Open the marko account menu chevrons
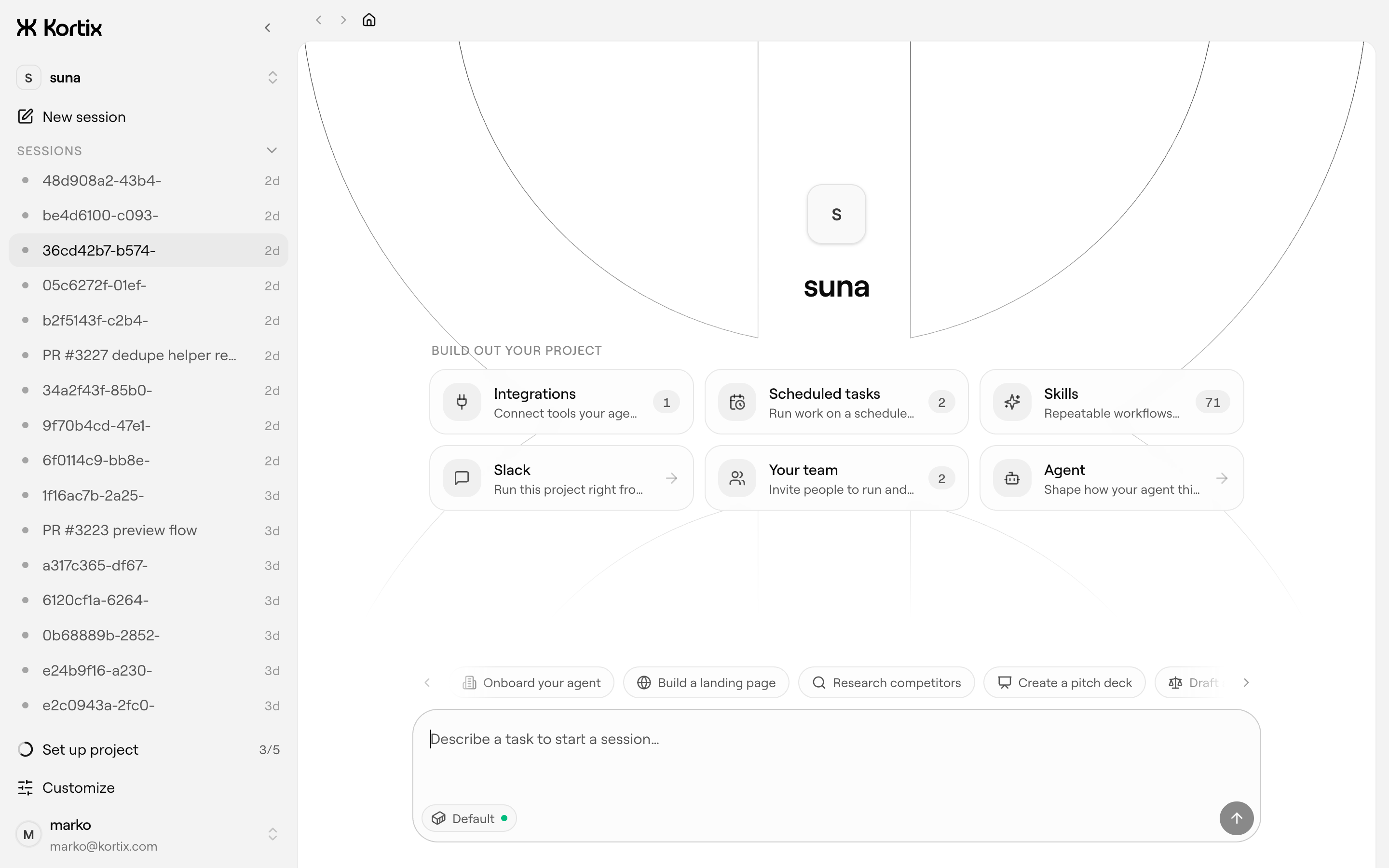Viewport: 1389px width, 868px height. (272, 834)
